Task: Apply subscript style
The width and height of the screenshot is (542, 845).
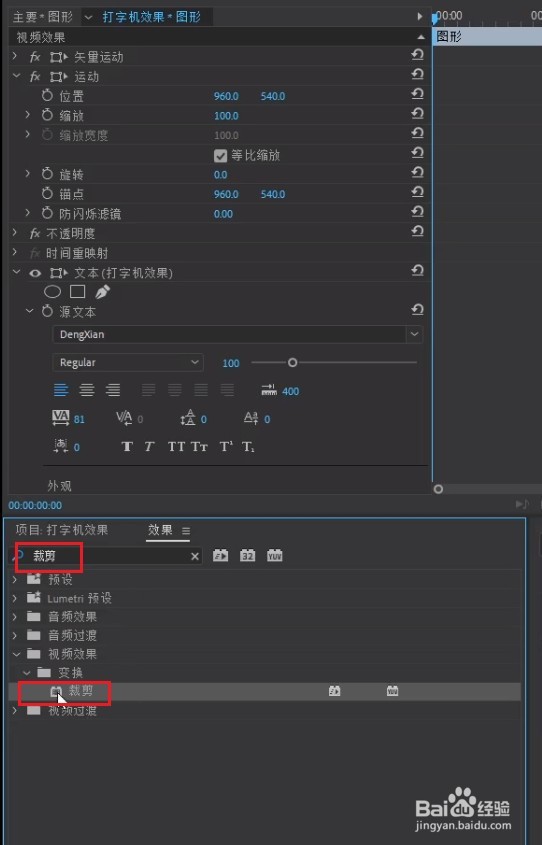Action: coord(248,446)
